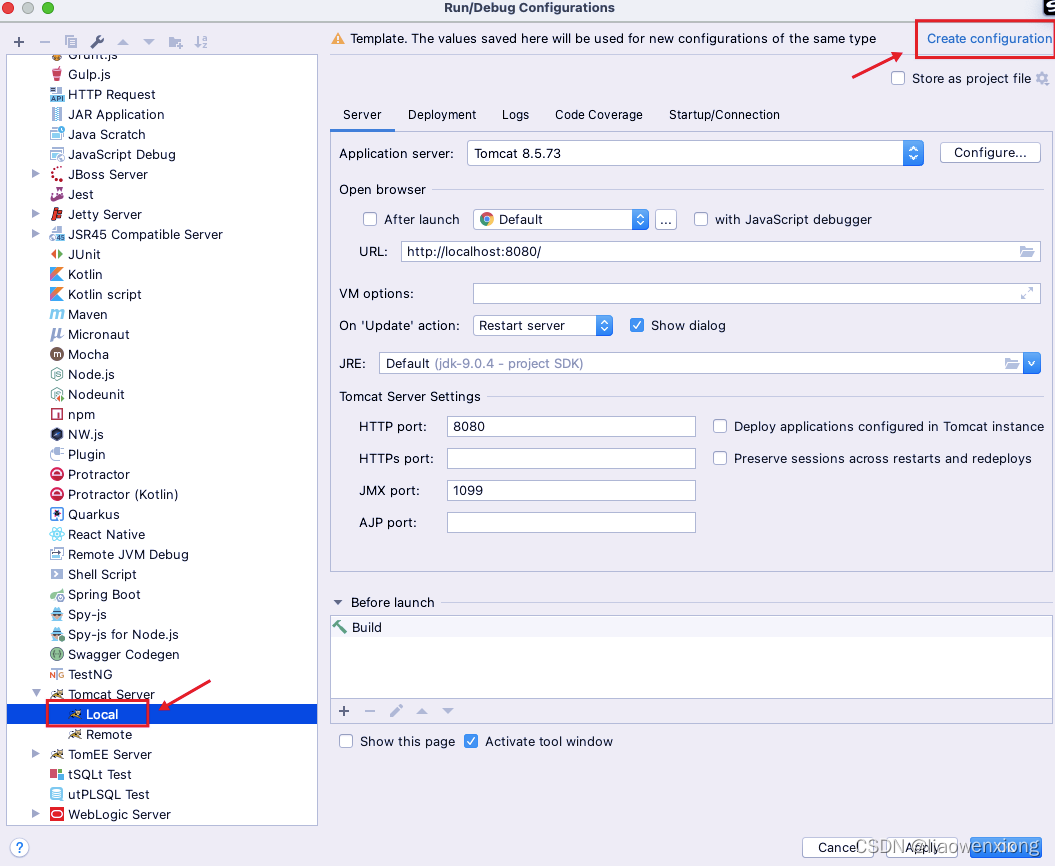The width and height of the screenshot is (1055, 866).
Task: Select Swagger Codegen template
Action: (123, 655)
